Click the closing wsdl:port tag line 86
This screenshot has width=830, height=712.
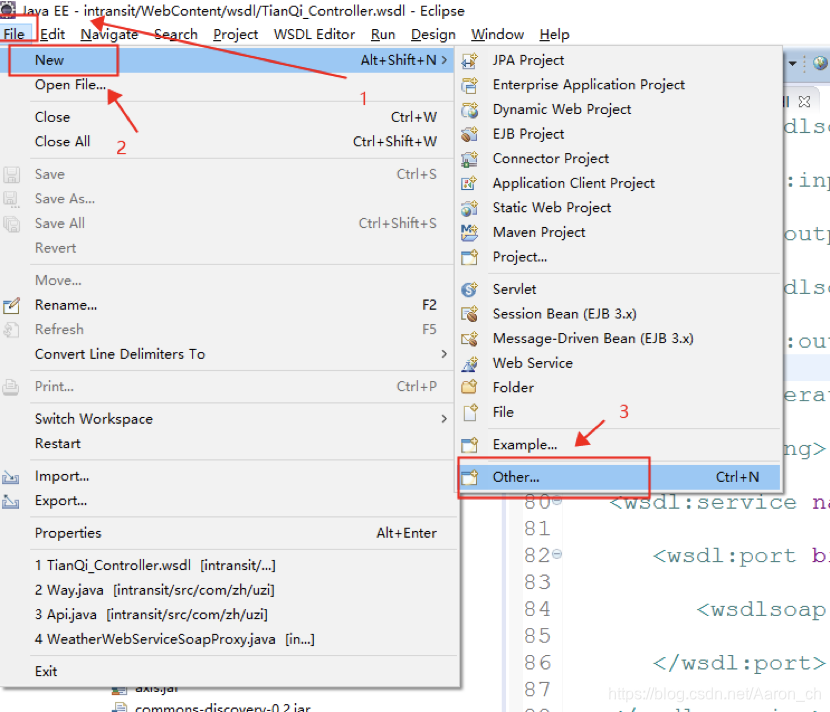click(739, 663)
